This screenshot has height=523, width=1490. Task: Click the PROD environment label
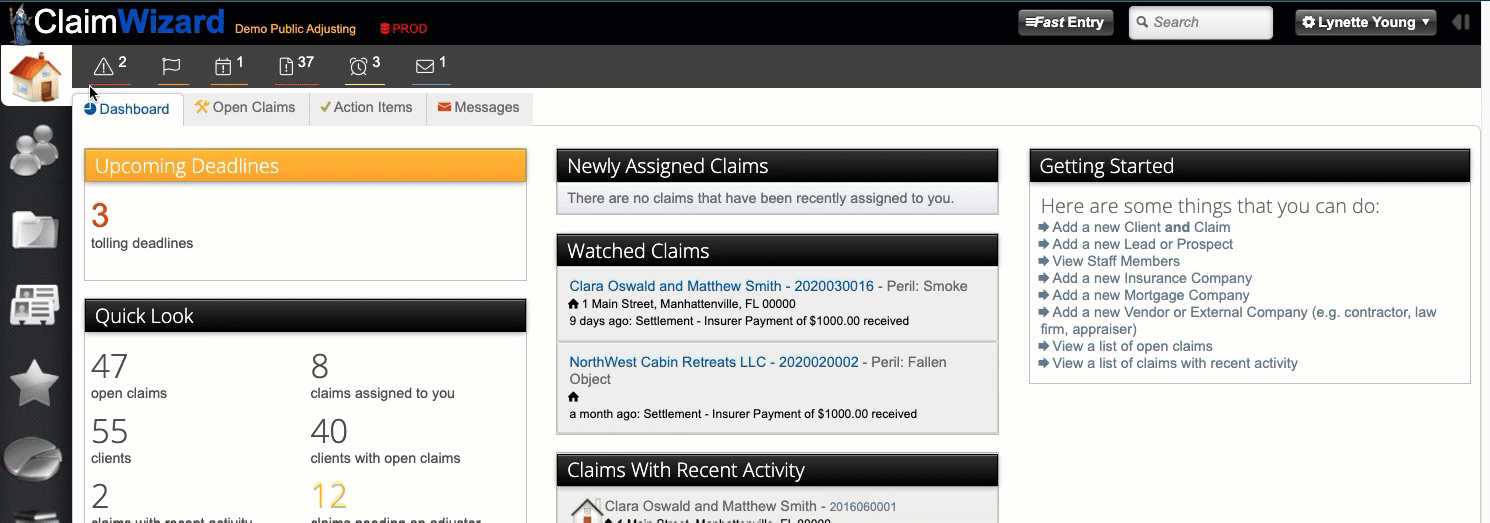[x=404, y=29]
